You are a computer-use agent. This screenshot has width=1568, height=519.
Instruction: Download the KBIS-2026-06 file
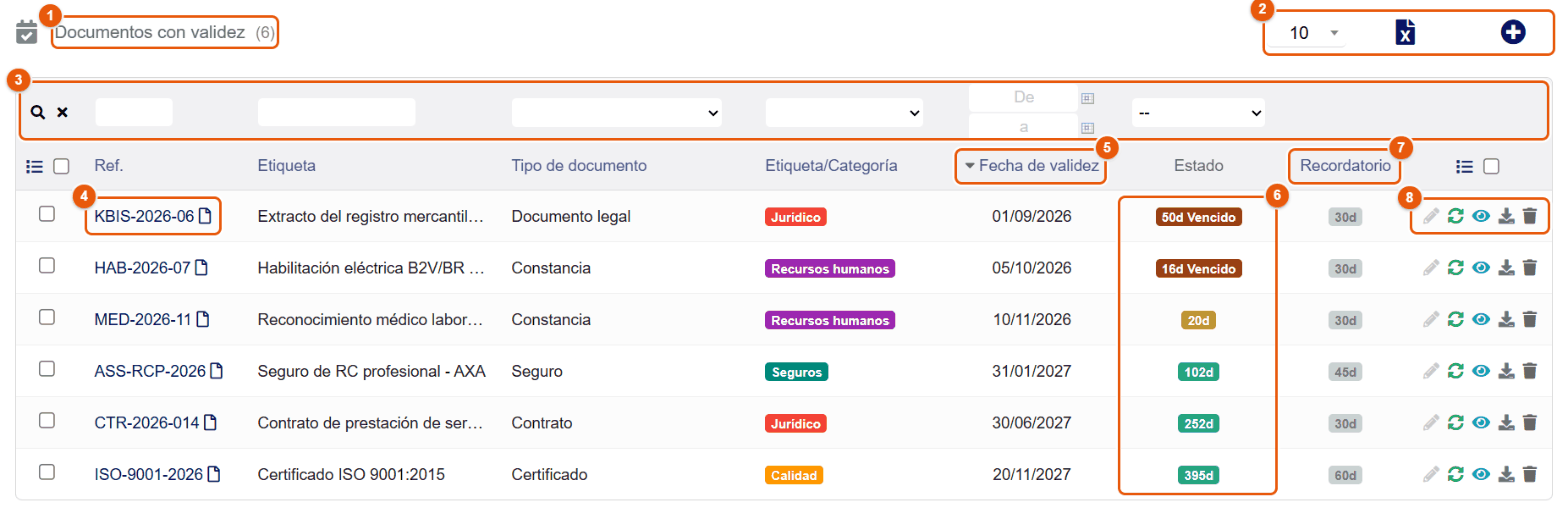pyautogui.click(x=1507, y=216)
